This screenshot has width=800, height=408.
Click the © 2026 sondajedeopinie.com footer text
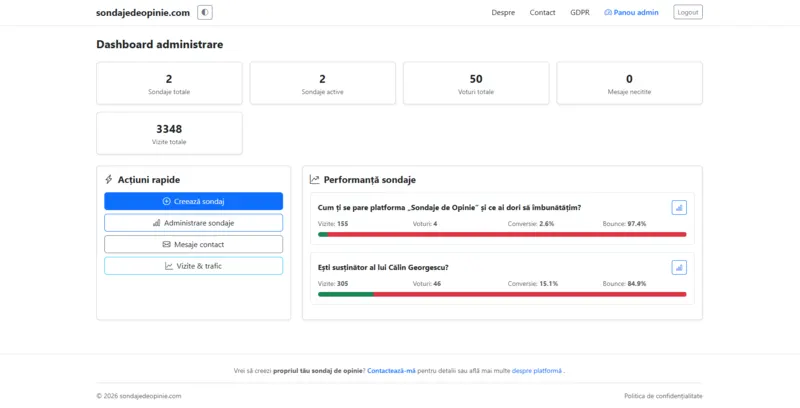(x=139, y=396)
